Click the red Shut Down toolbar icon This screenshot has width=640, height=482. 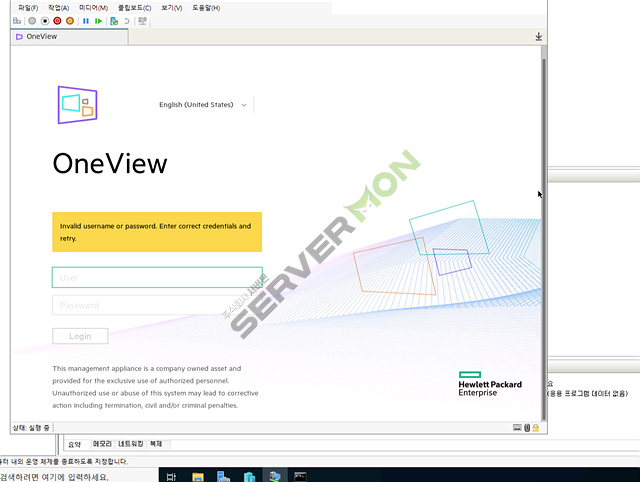click(57, 21)
